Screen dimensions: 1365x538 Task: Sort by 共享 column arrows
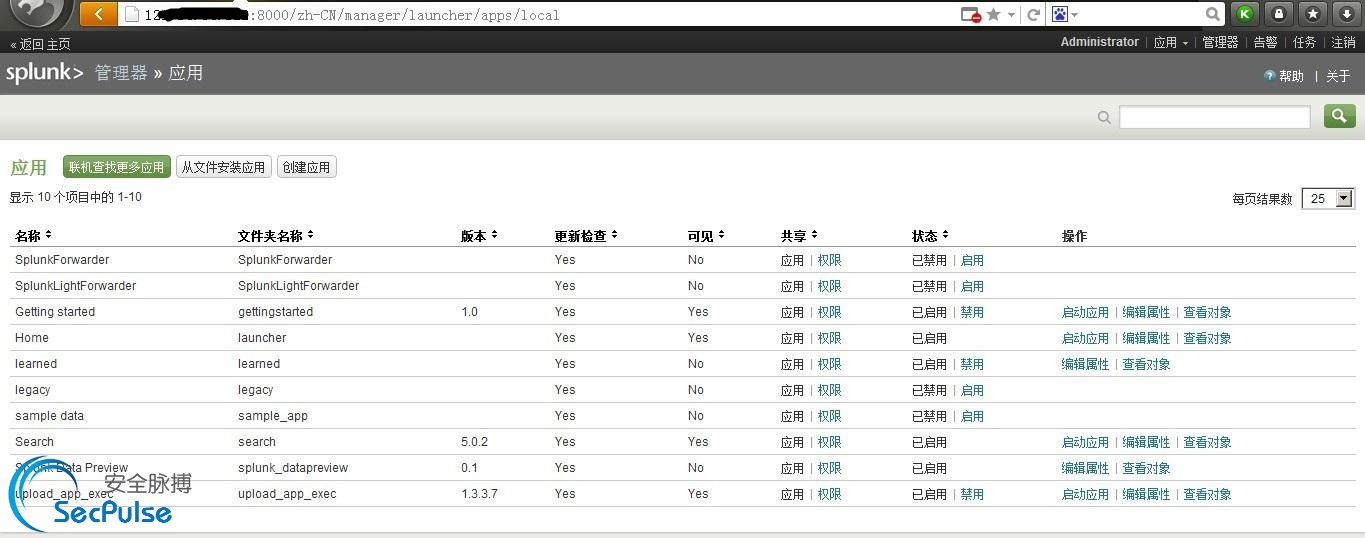click(814, 235)
